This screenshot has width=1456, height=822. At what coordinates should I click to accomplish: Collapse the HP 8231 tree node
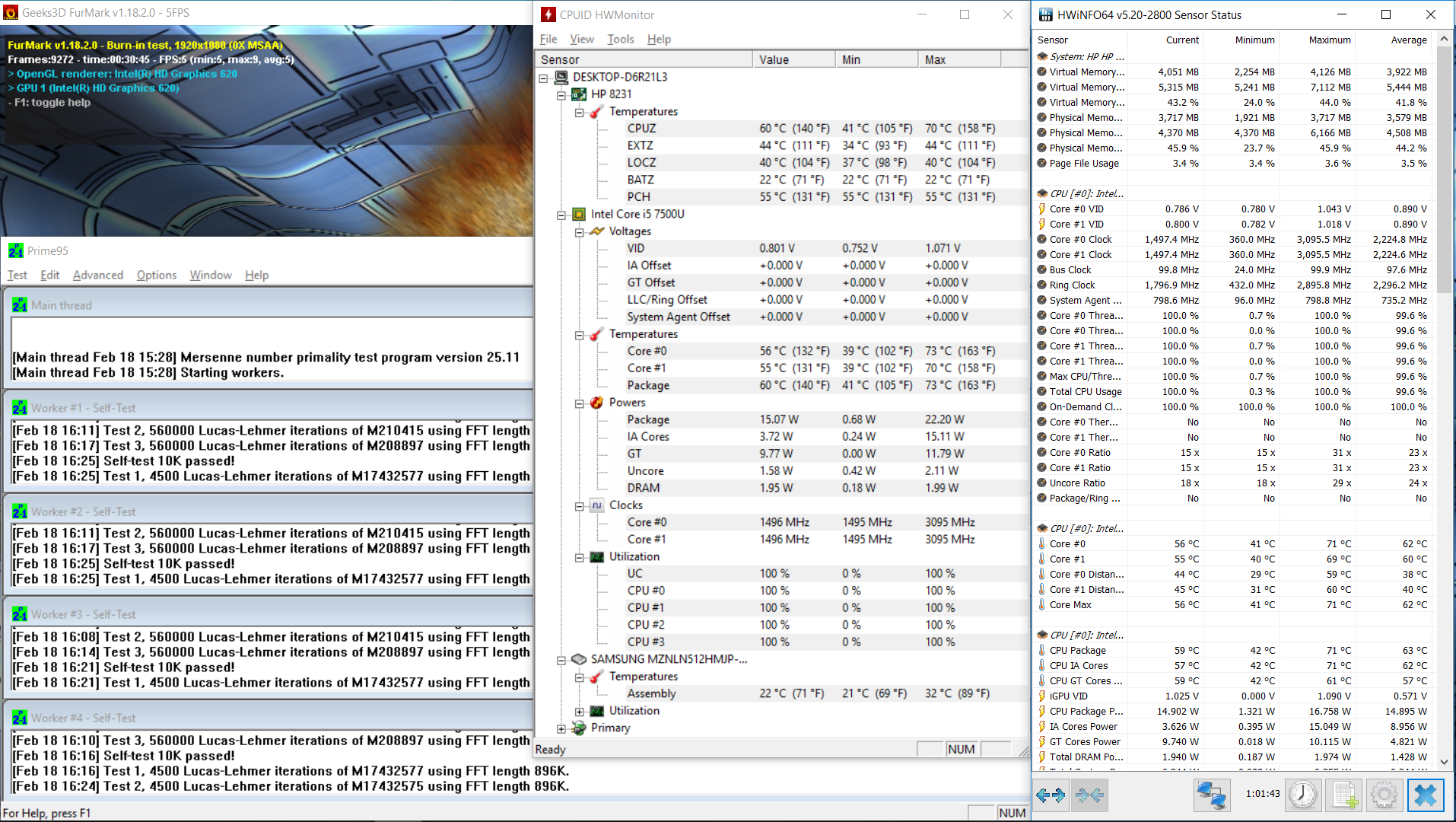tap(561, 95)
